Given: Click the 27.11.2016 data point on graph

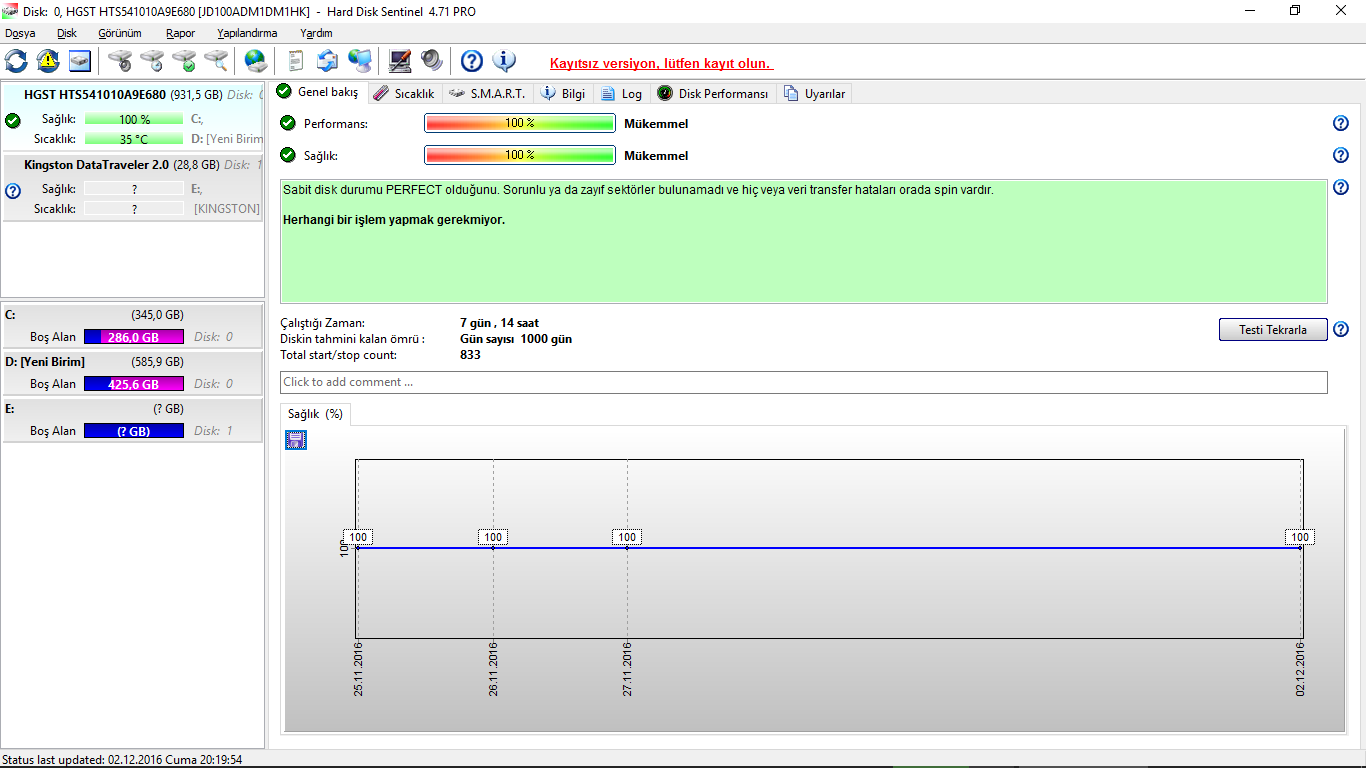Looking at the screenshot, I should (x=627, y=547).
